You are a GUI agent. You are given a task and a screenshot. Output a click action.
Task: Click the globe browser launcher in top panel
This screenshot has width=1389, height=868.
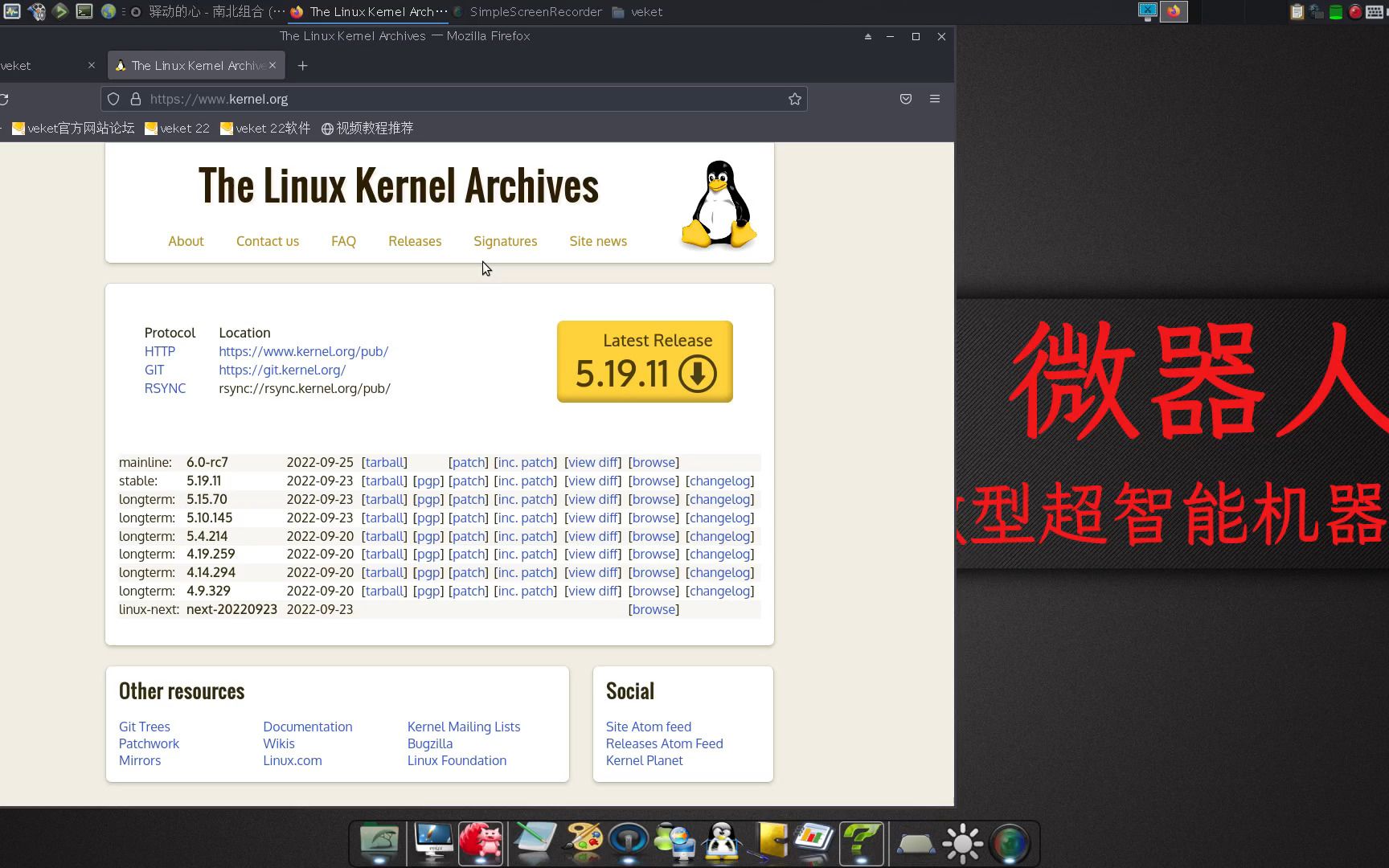click(108, 11)
